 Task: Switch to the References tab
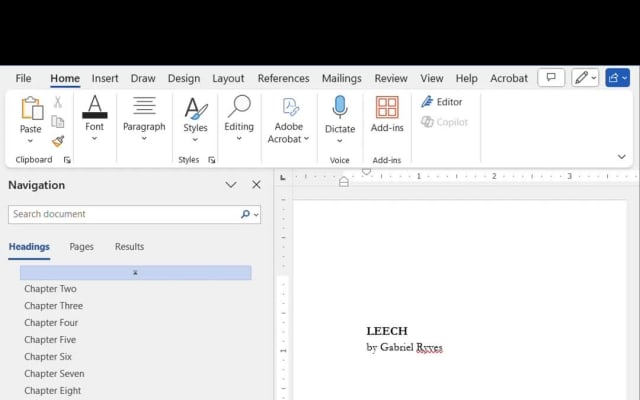tap(284, 78)
